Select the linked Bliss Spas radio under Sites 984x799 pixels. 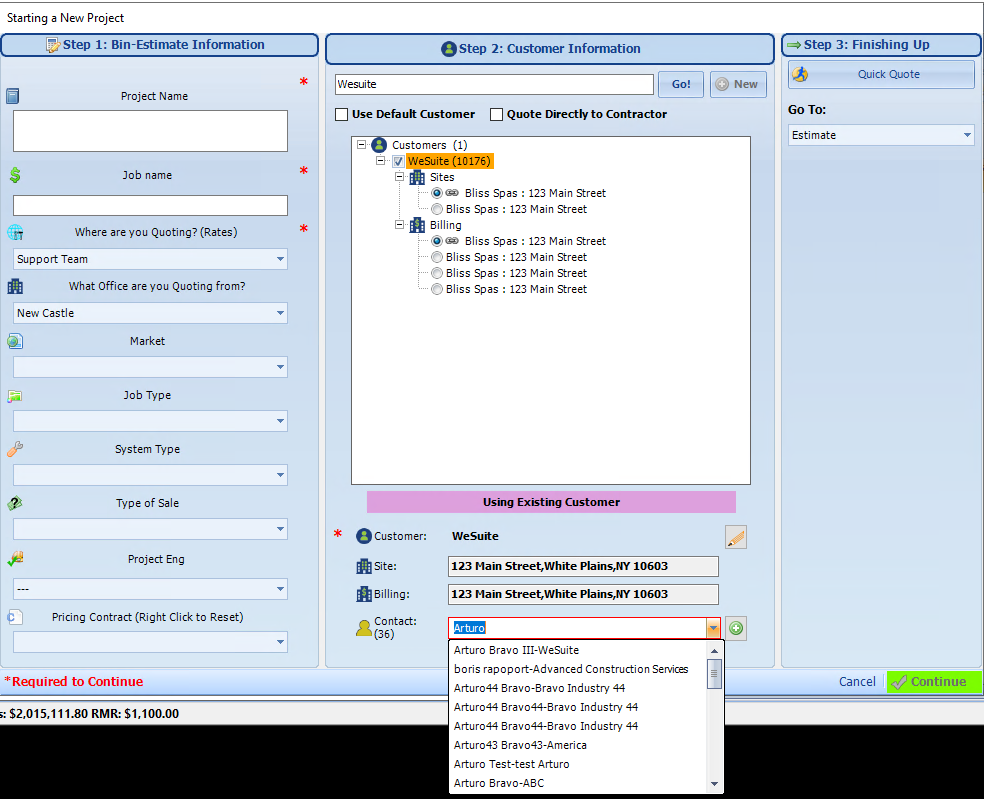(437, 193)
